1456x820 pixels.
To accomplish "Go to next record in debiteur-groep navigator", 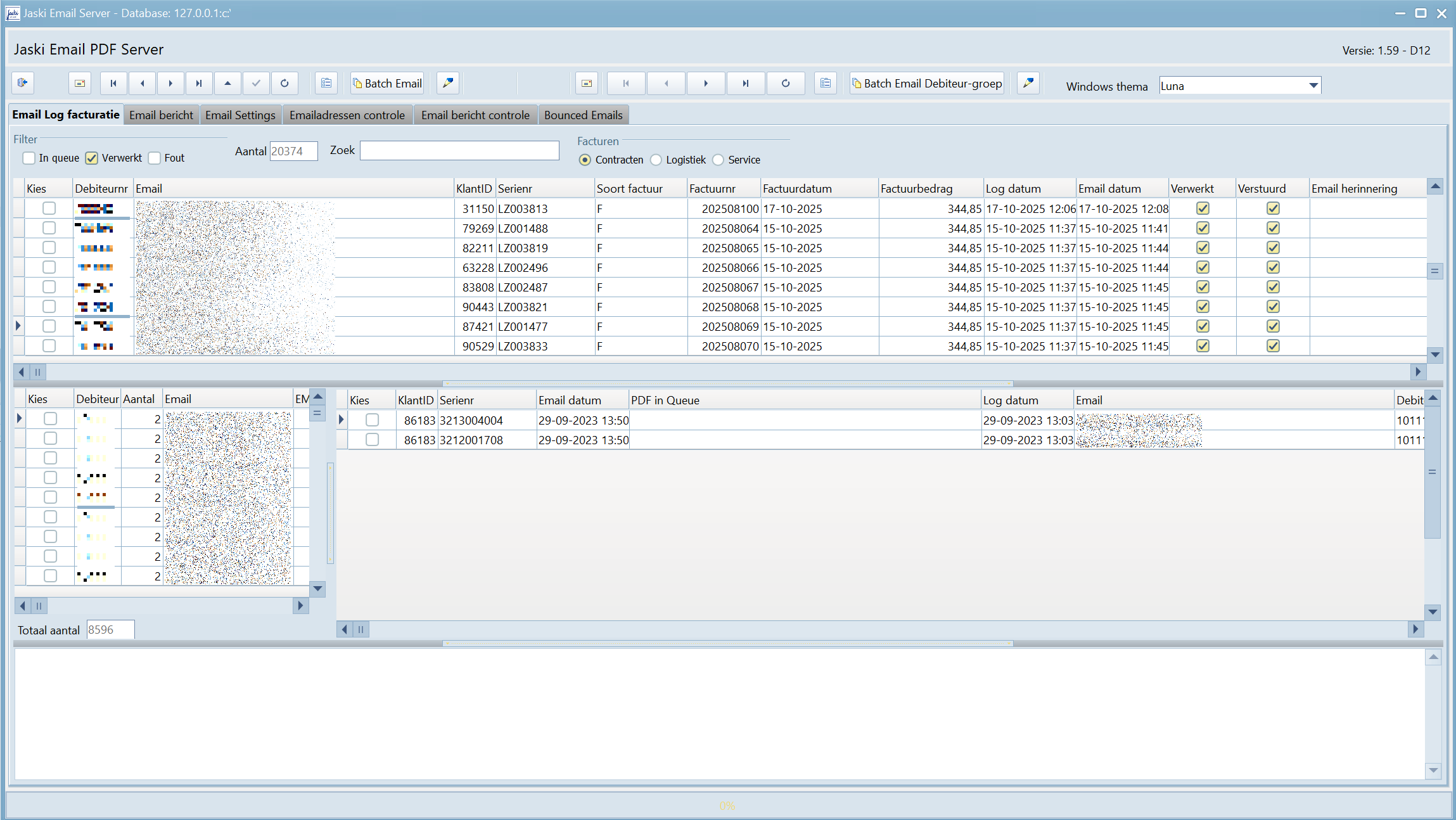I will (x=706, y=83).
